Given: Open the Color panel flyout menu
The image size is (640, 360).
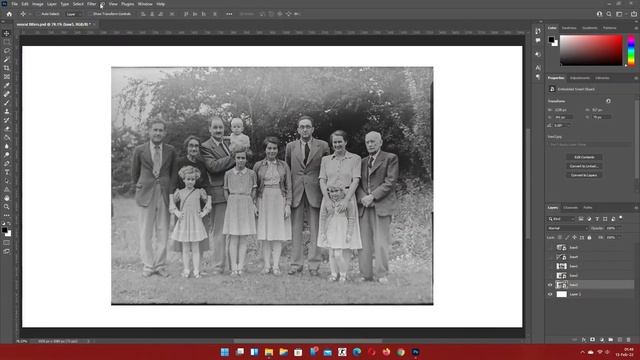Looking at the screenshot, I should click(x=636, y=28).
